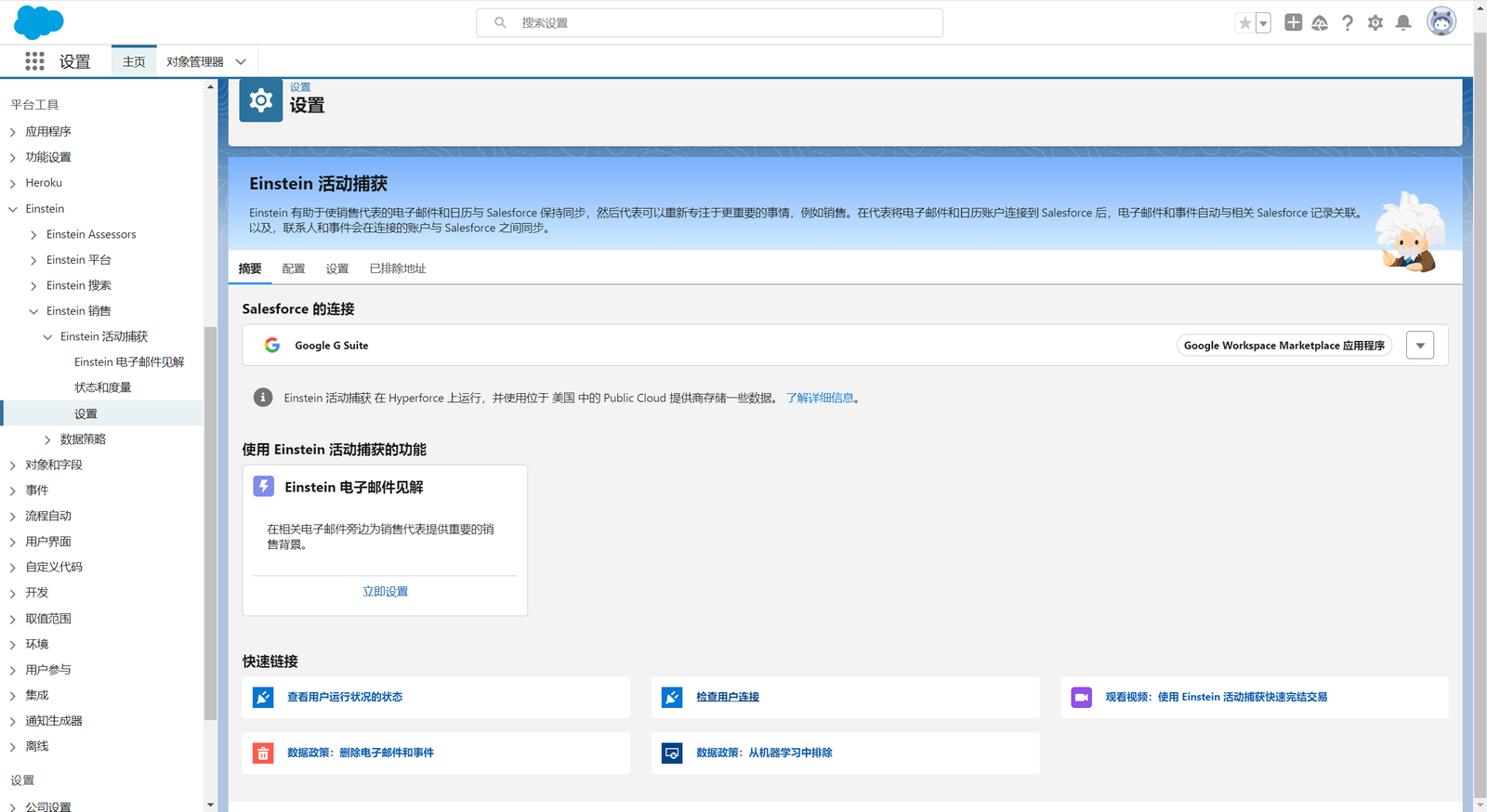Click the icon beside 从机器学习中排除
1487x812 pixels.
click(x=672, y=753)
